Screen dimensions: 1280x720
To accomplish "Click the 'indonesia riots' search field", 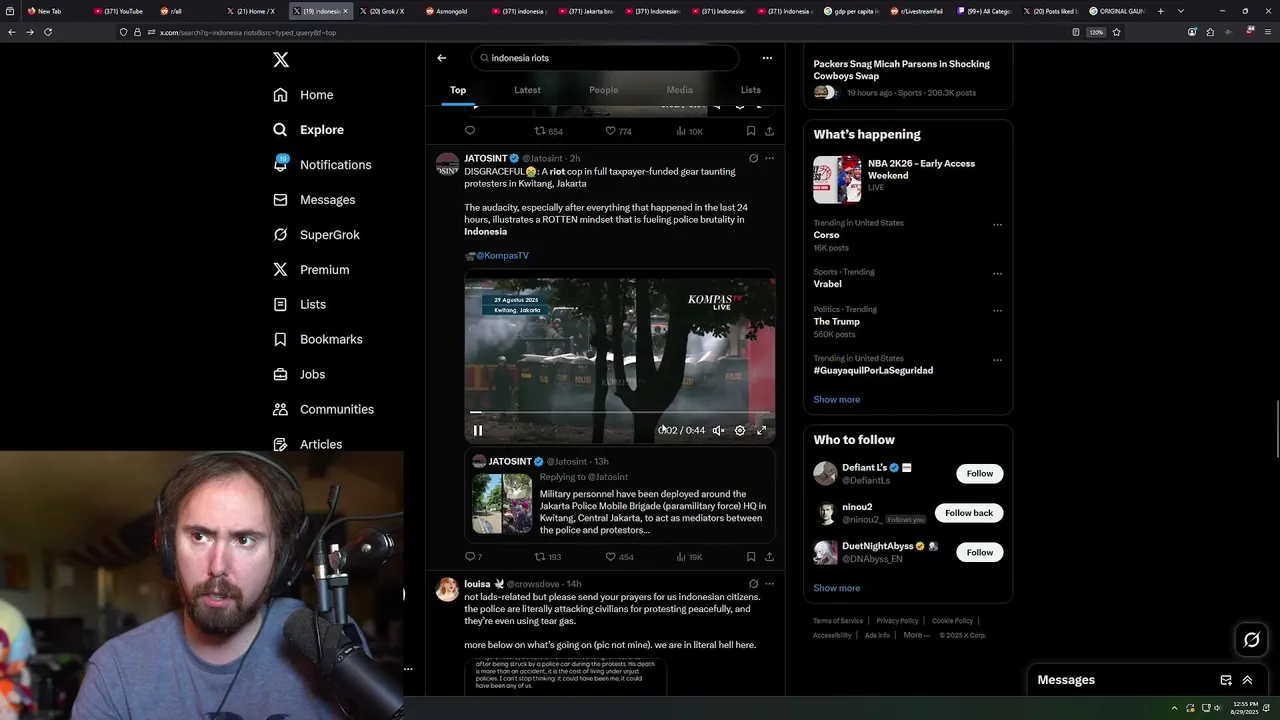I will click(605, 58).
